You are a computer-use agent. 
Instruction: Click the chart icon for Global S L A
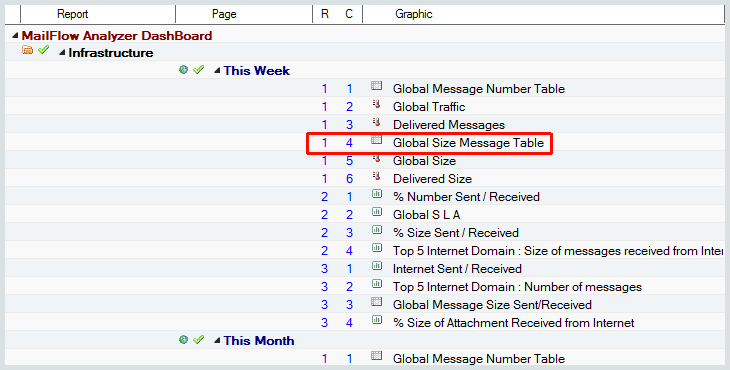tap(377, 212)
